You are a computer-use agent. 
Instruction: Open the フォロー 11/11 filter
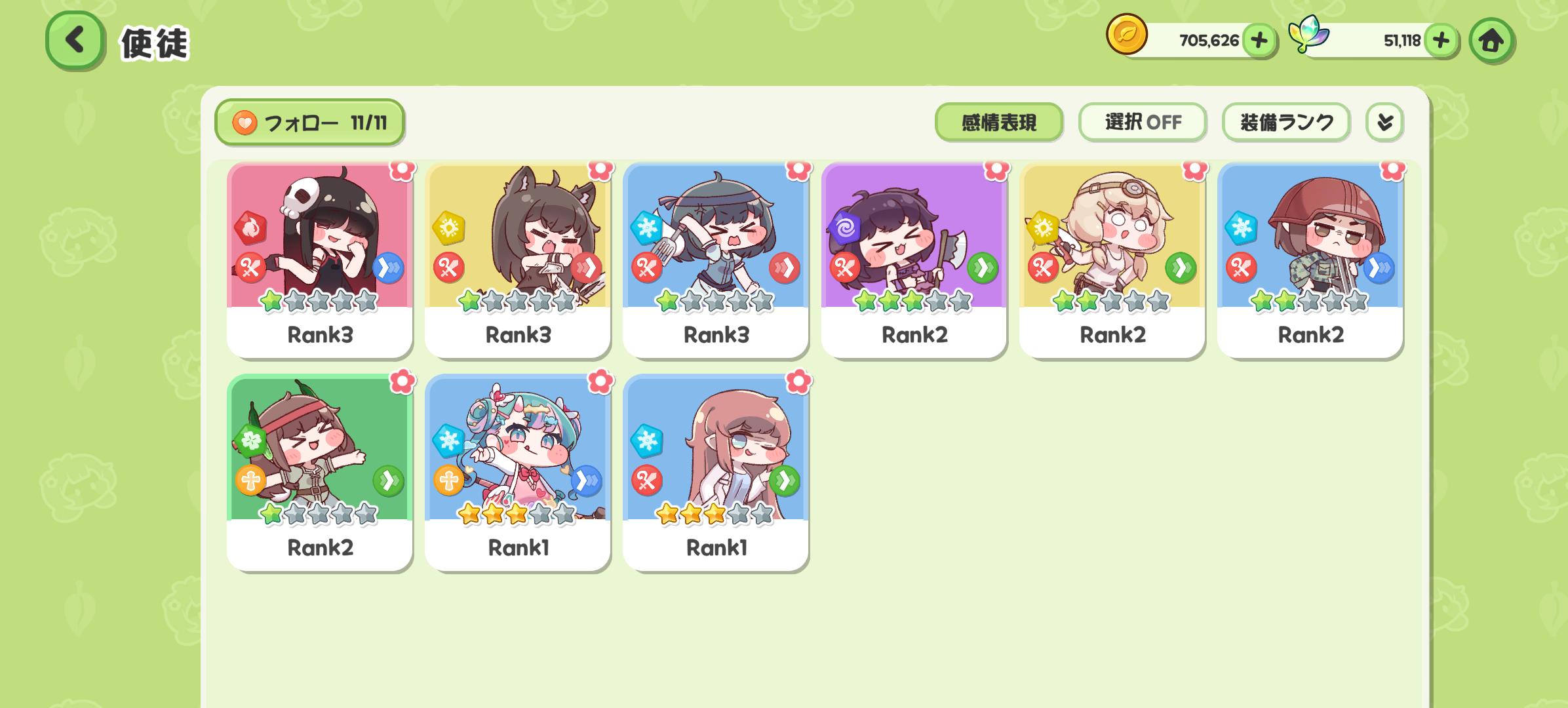[309, 122]
